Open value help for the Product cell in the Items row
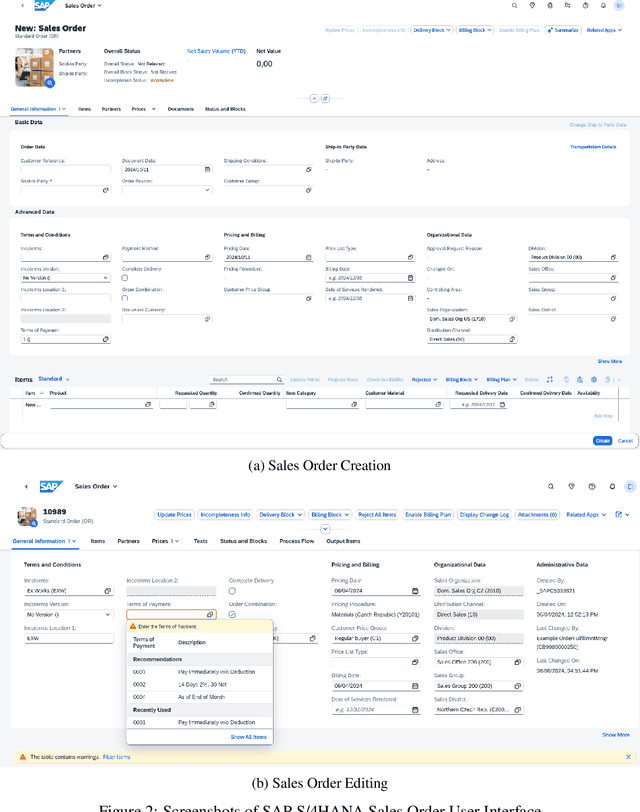The image size is (640, 812). tap(148, 404)
